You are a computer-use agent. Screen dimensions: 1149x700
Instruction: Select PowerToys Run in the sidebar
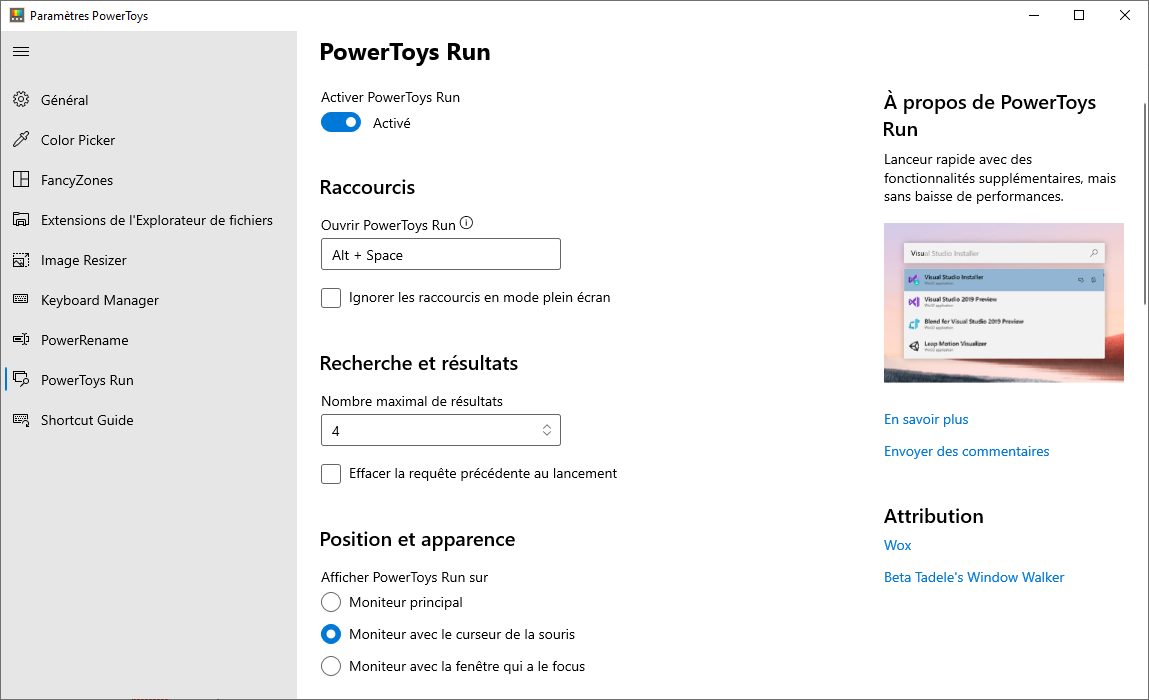click(149, 380)
